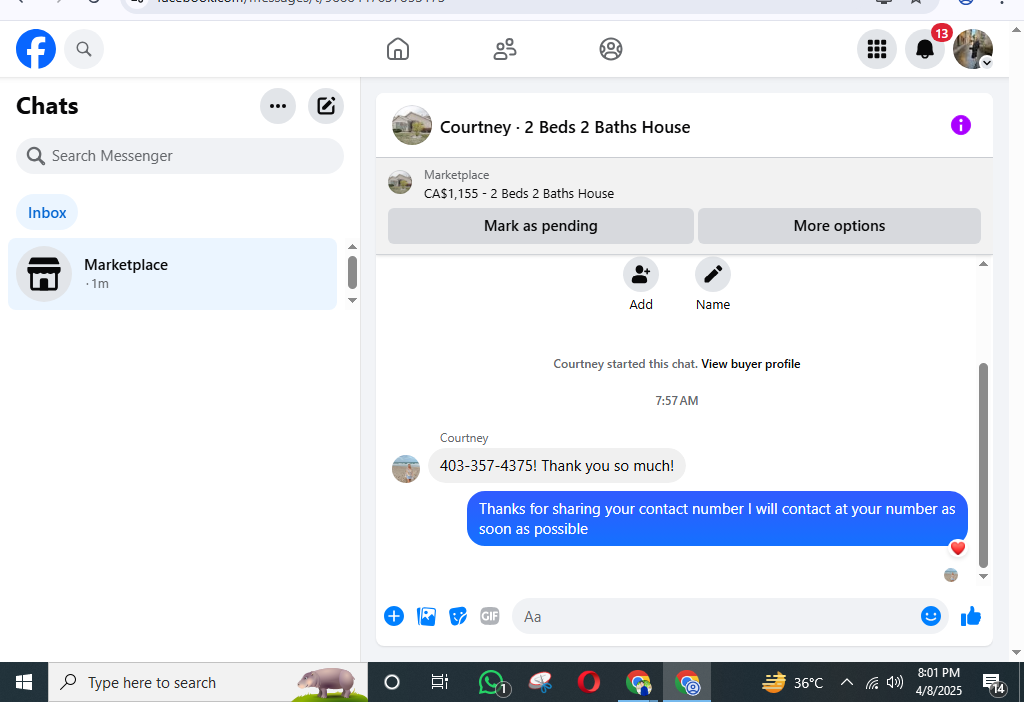Click chat list scrollbar up arrow
The width and height of the screenshot is (1024, 702).
pos(352,247)
